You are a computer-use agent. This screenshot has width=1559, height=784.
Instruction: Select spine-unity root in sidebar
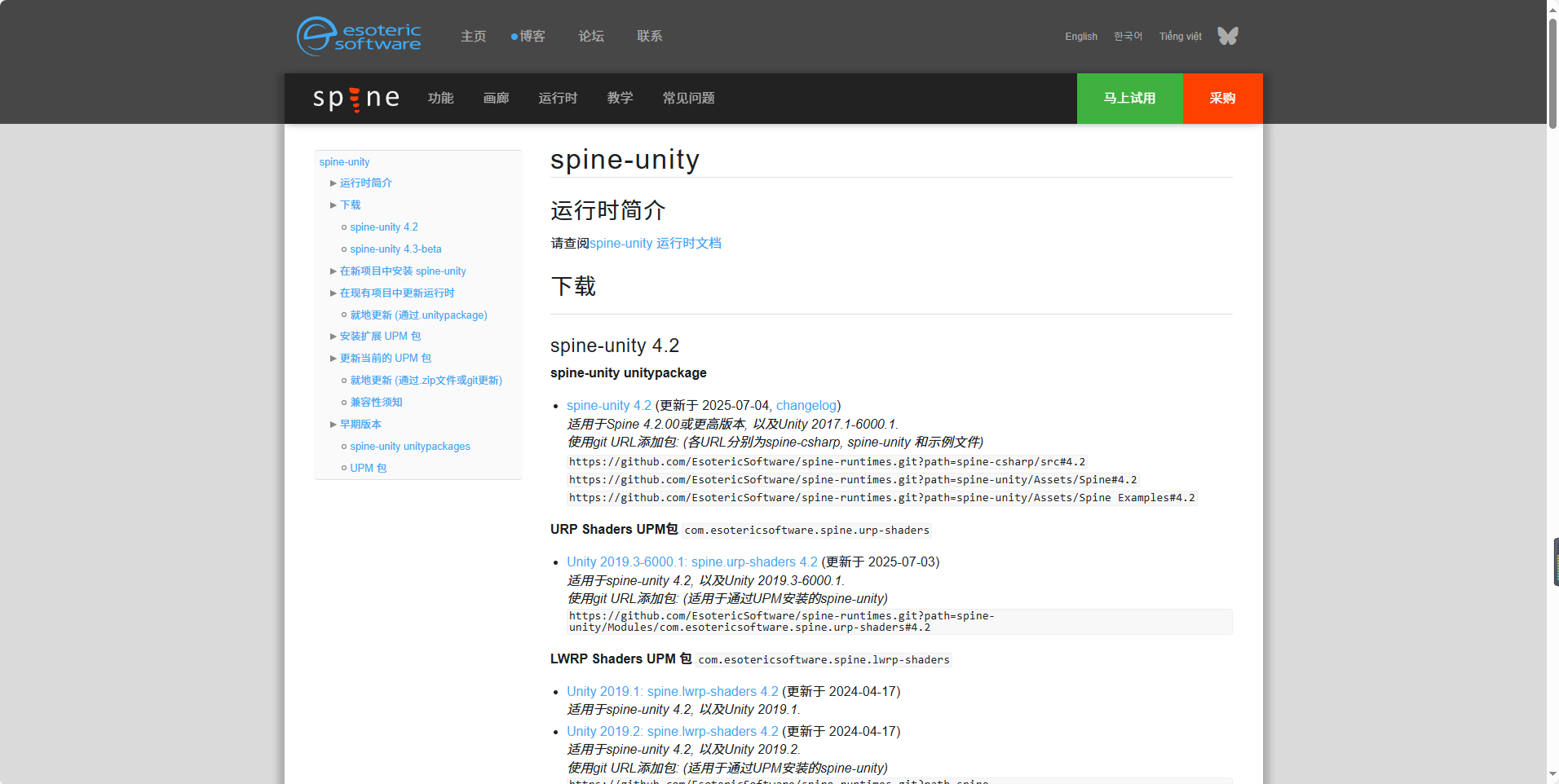click(x=344, y=161)
